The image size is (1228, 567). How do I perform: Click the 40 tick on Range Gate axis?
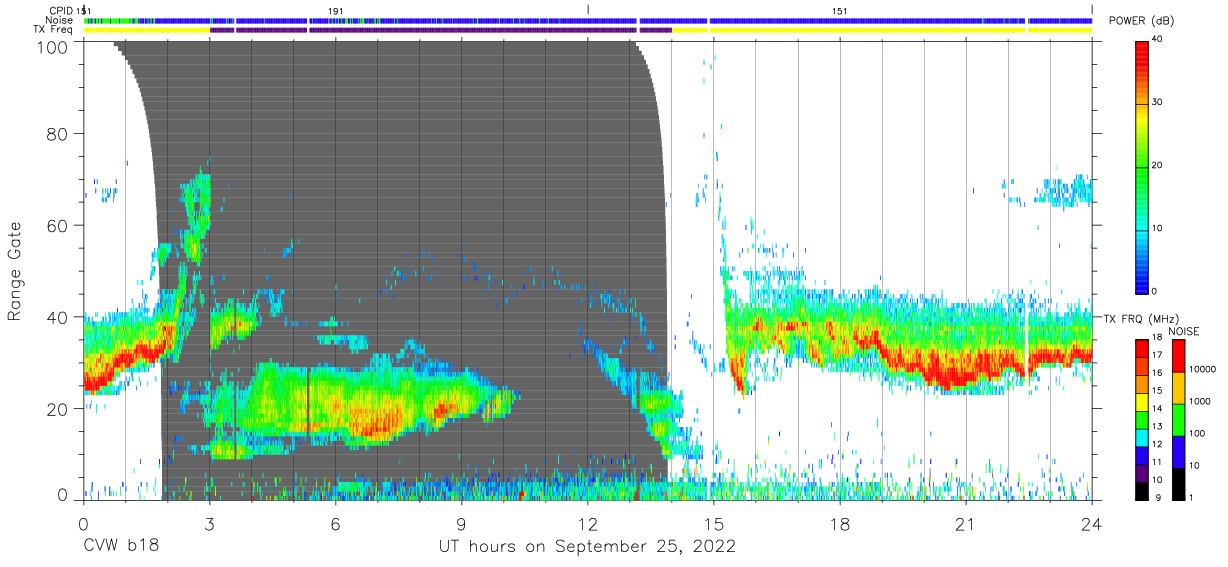[57, 317]
